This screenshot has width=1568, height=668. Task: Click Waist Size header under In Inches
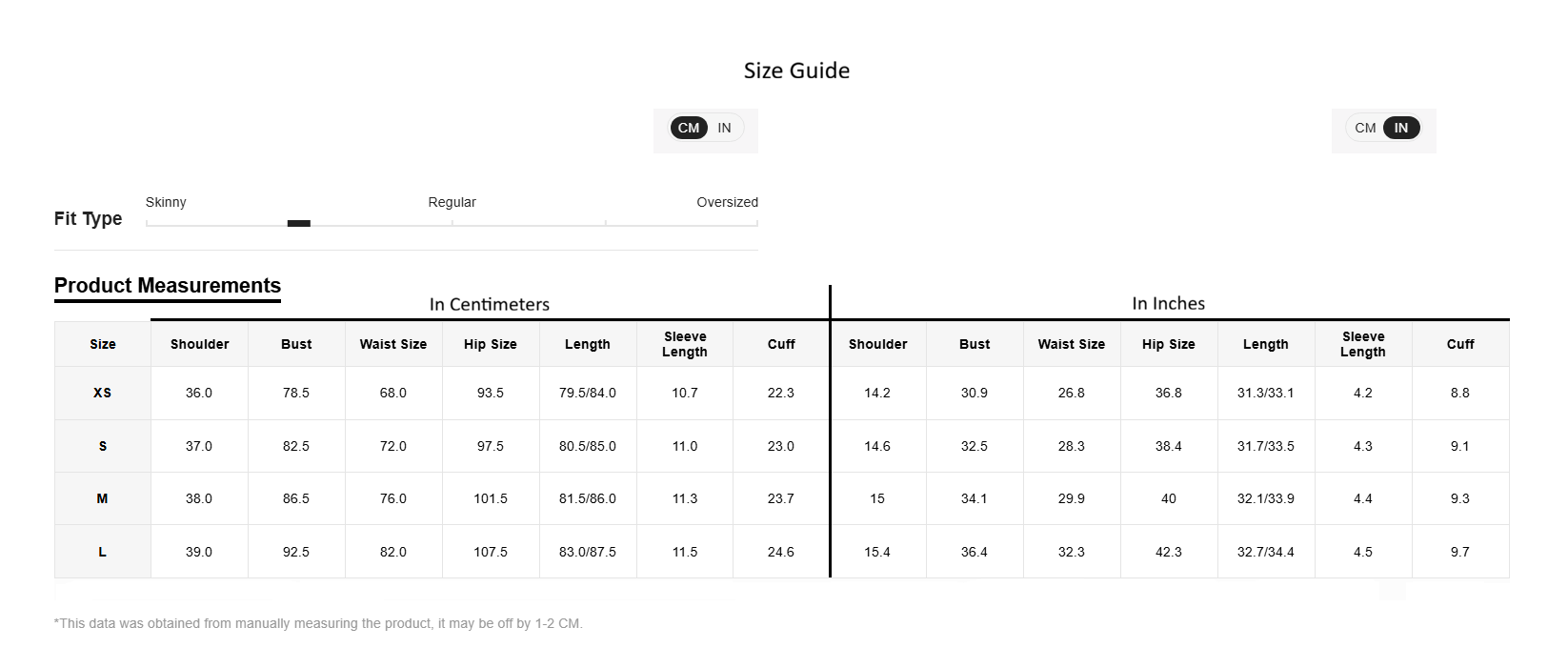pos(1072,344)
